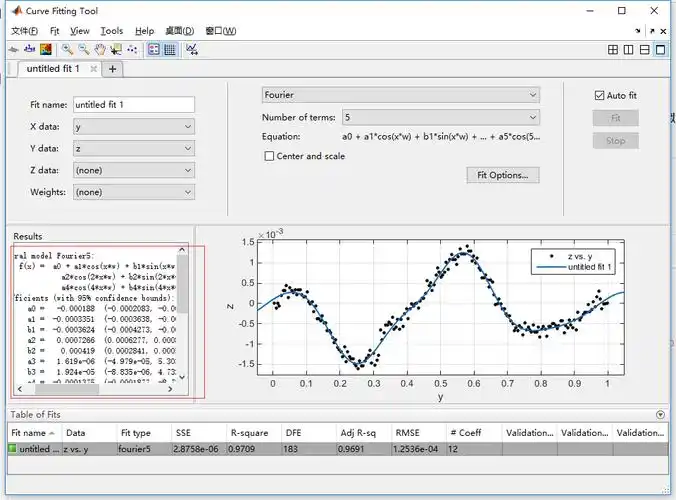
Task: Add a new fit tab with plus
Action: click(x=112, y=69)
